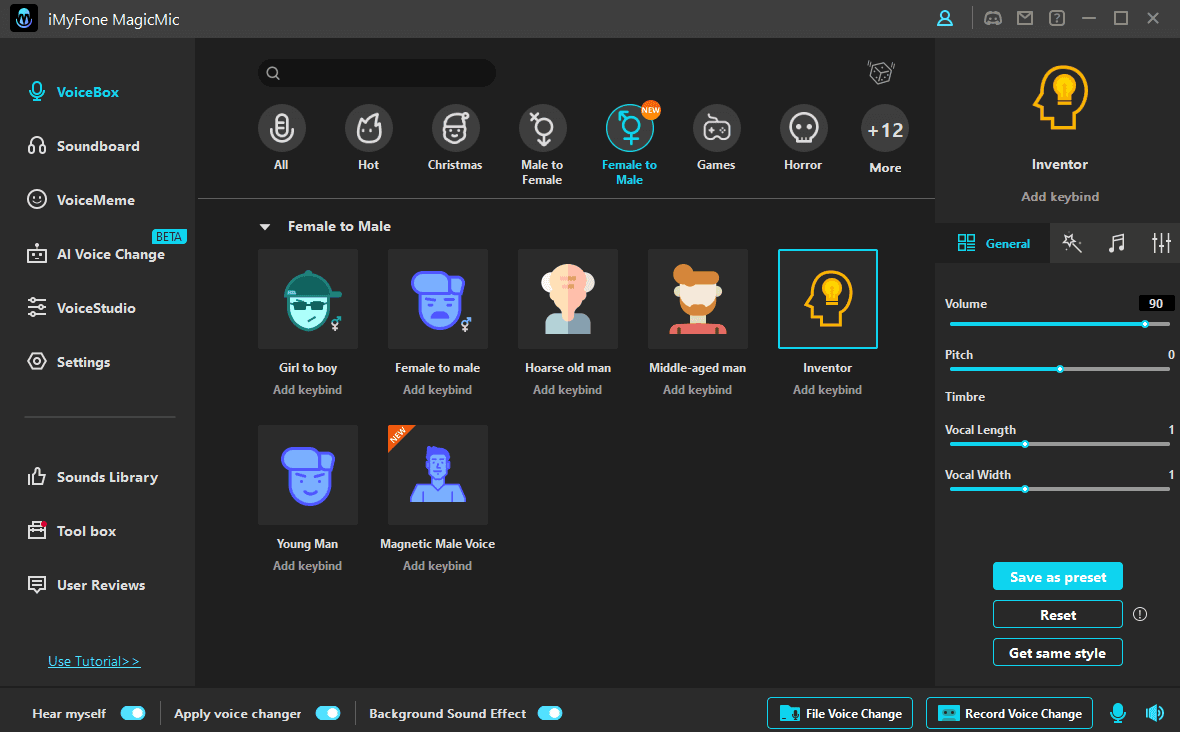Image resolution: width=1180 pixels, height=732 pixels.
Task: Click the voice search field
Action: (x=377, y=73)
